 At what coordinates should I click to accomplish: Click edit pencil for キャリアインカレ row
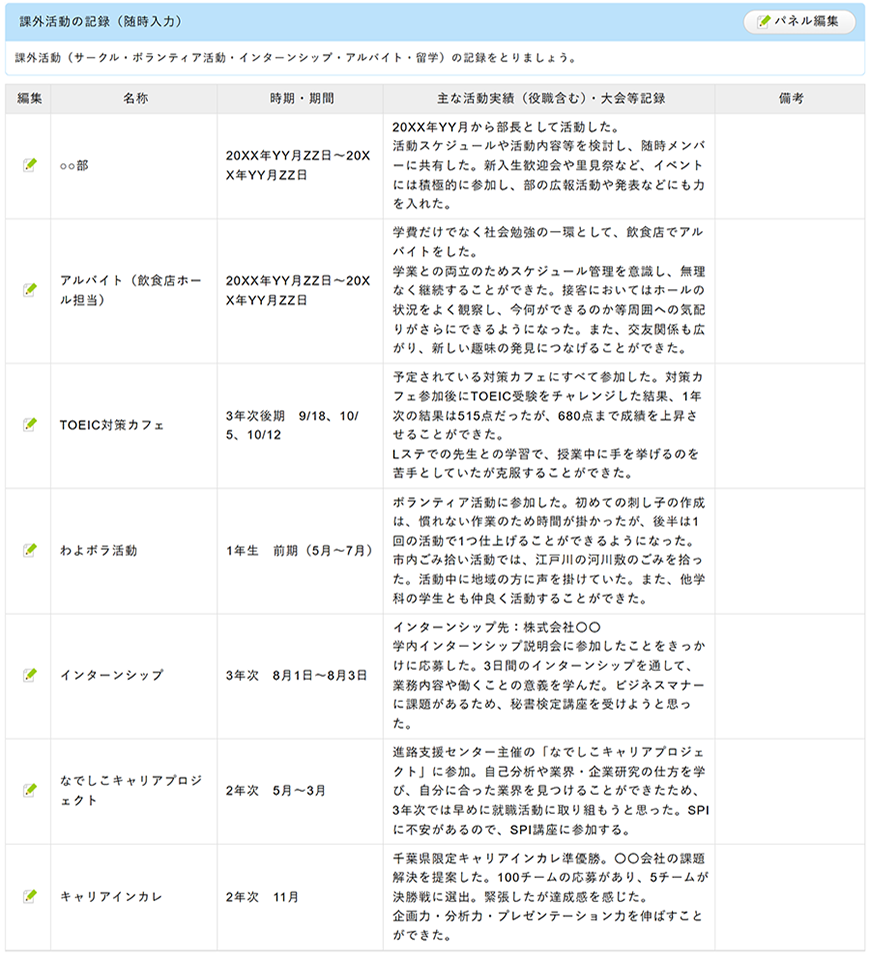tap(29, 896)
